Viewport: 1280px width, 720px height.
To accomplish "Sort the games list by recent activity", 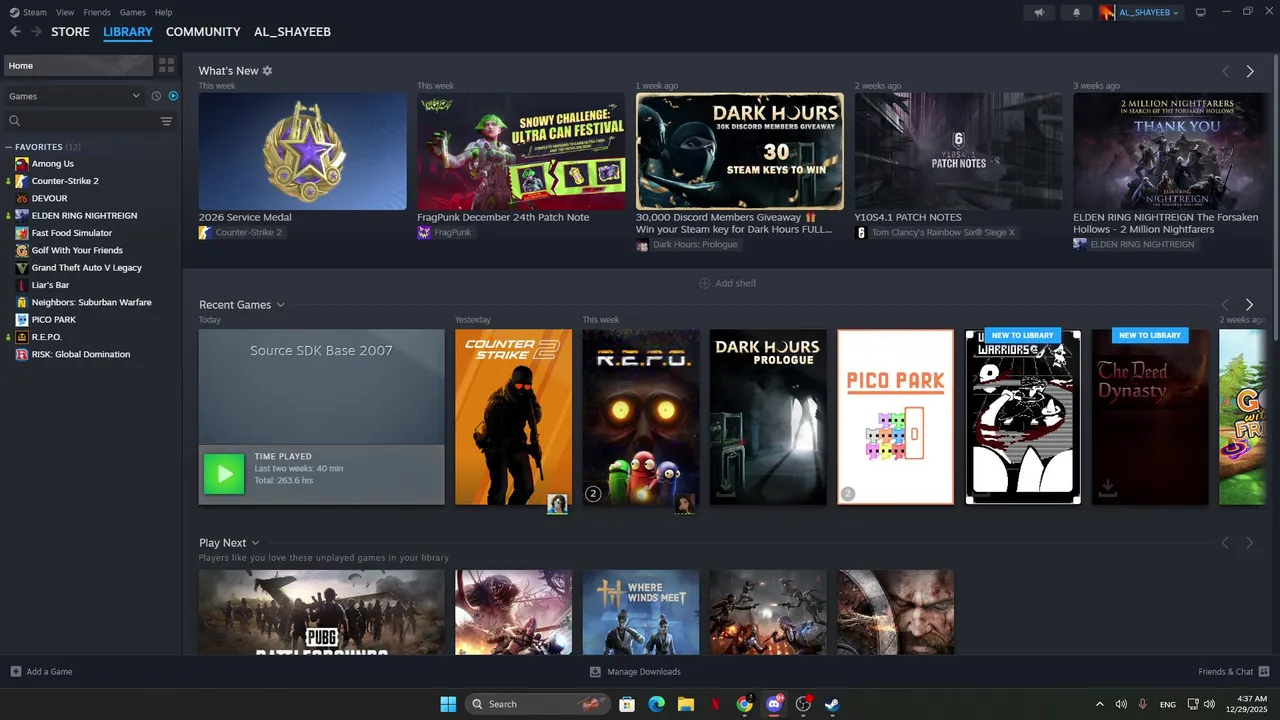I will pyautogui.click(x=156, y=96).
